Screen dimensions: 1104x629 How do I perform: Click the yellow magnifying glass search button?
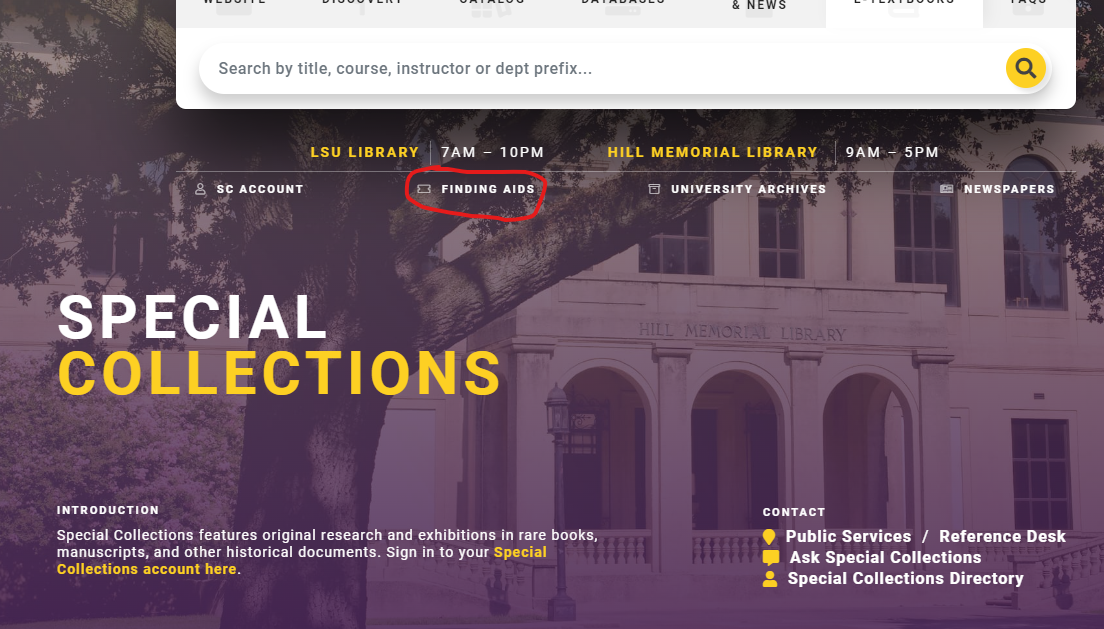[x=1025, y=68]
